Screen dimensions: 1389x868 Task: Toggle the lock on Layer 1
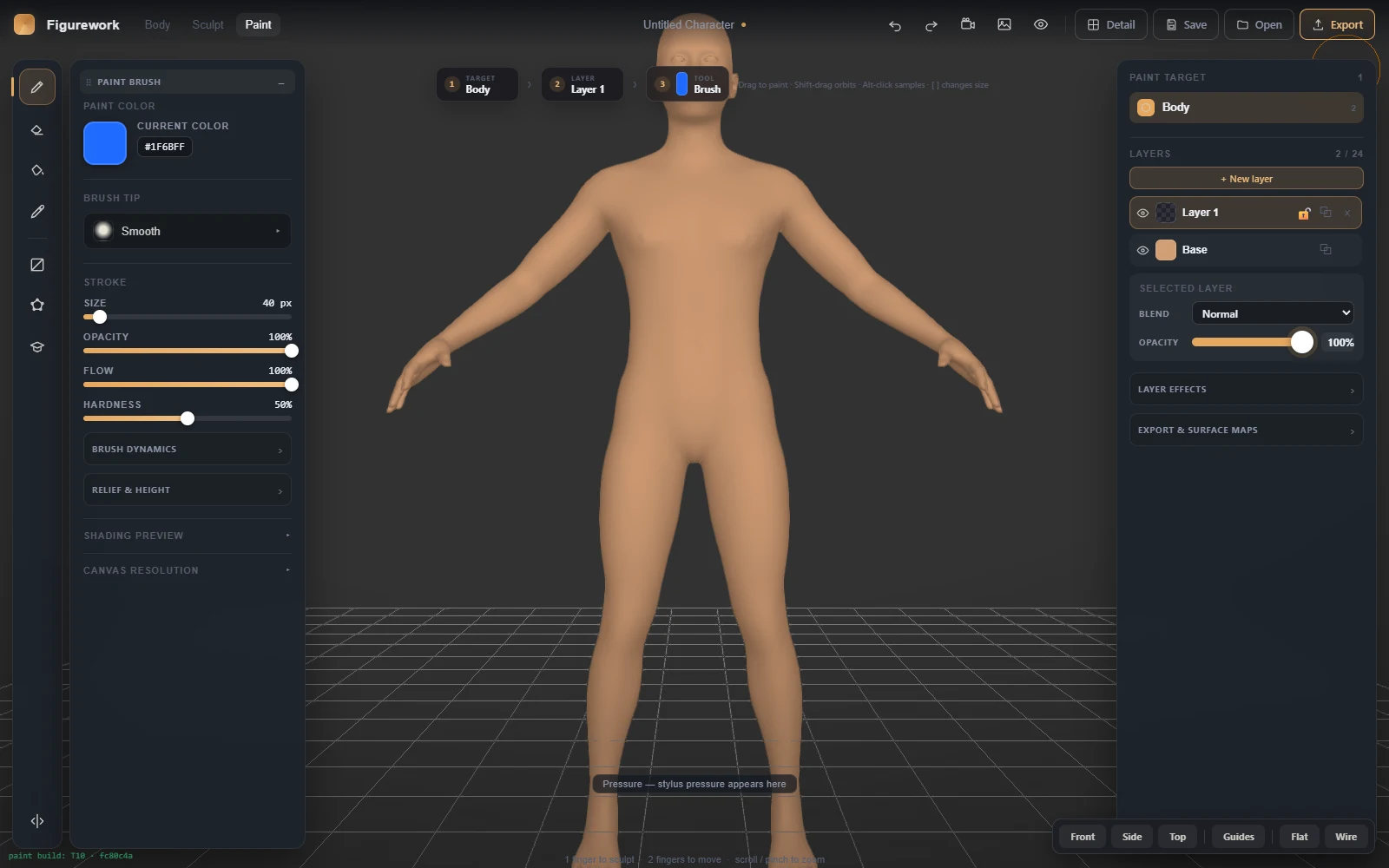pyautogui.click(x=1304, y=213)
